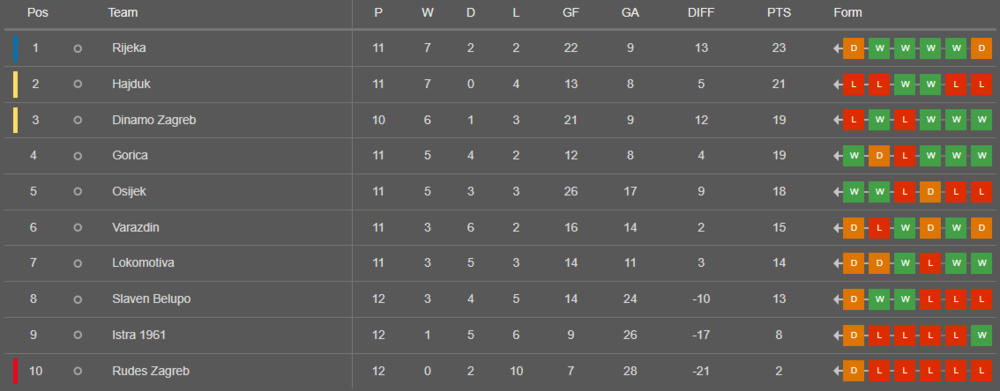Sort table by DIFF column header
This screenshot has height=391, width=1000.
click(701, 13)
